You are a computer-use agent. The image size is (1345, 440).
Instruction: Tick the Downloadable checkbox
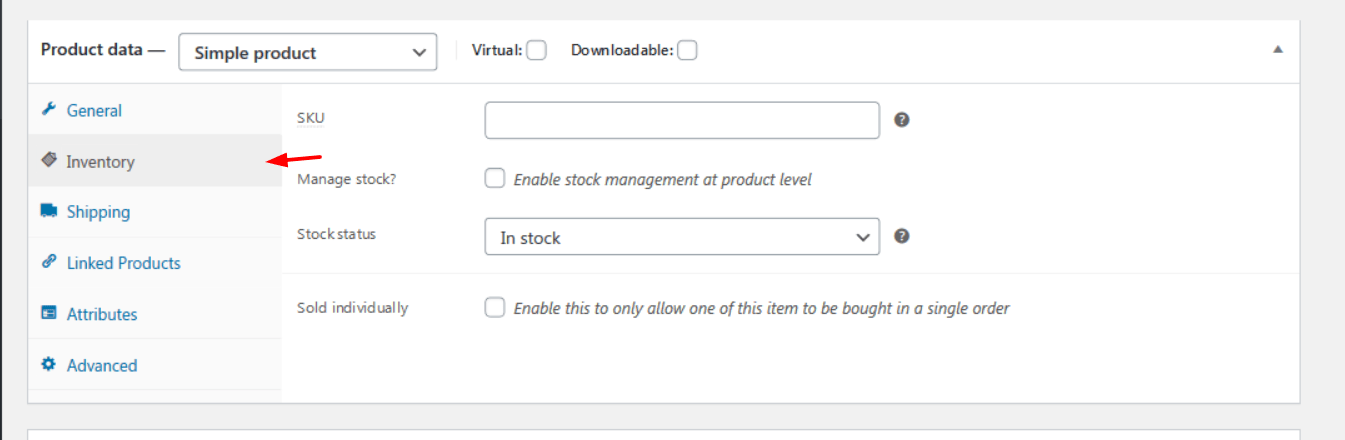pos(687,50)
